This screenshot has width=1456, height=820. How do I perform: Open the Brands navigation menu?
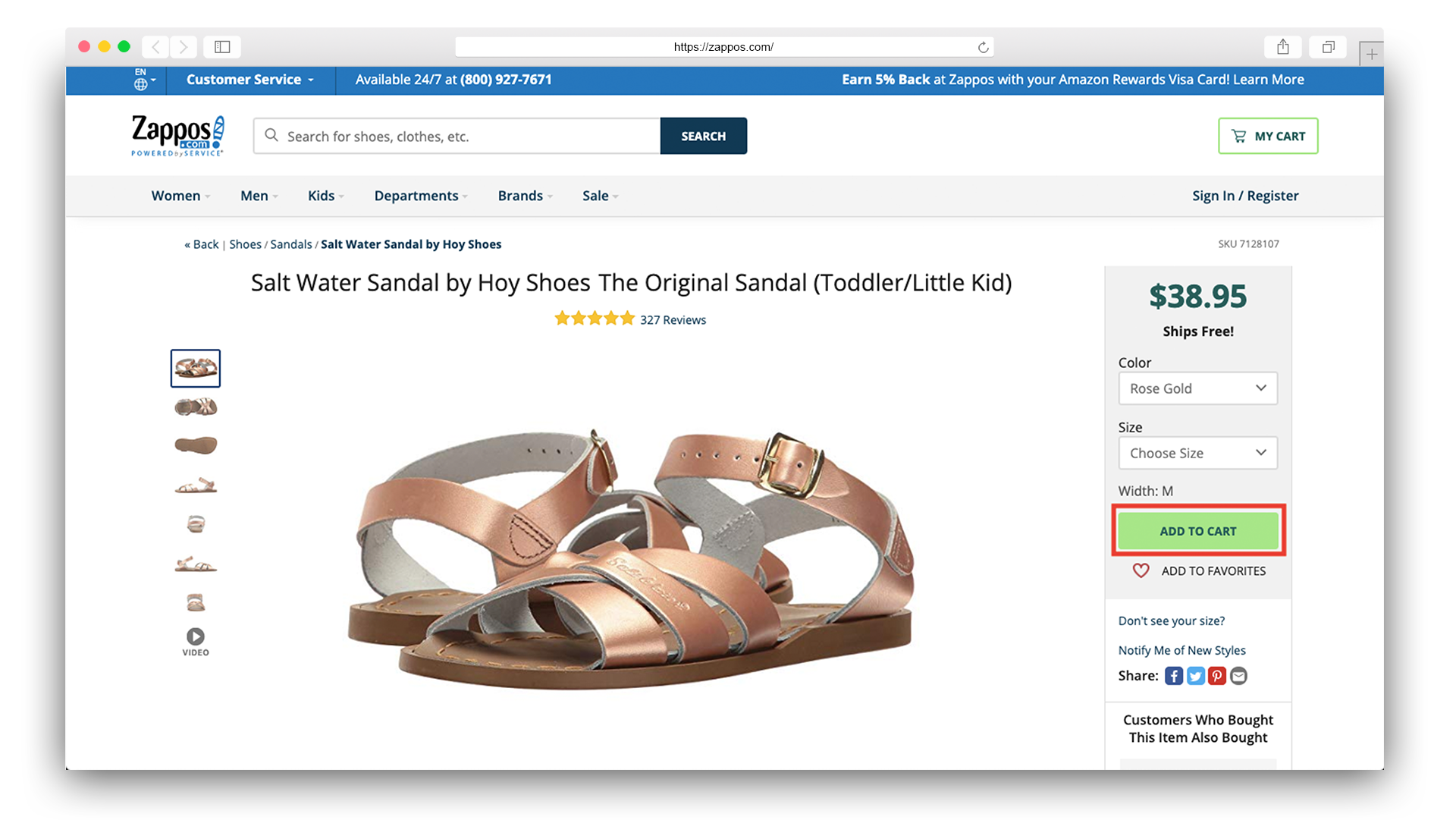pos(520,196)
